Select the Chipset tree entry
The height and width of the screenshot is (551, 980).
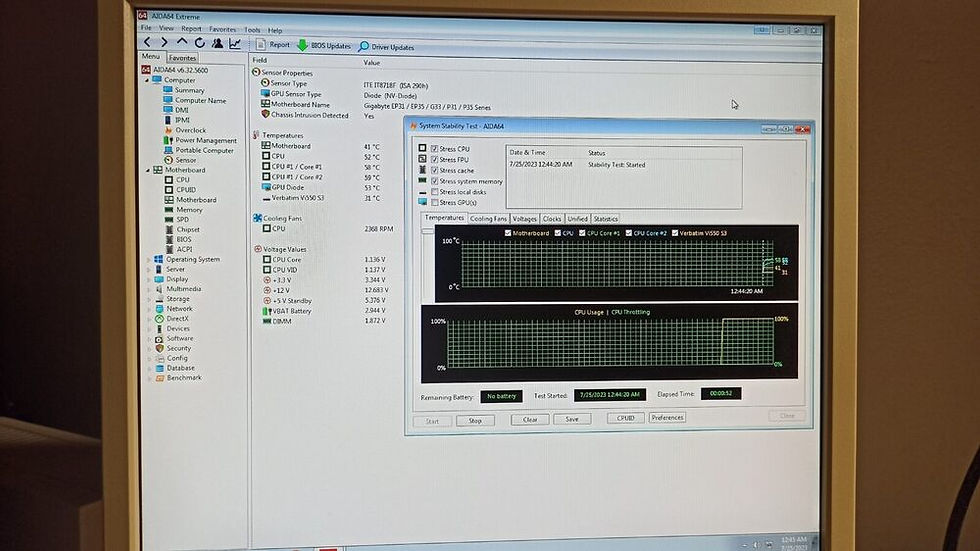click(x=188, y=229)
